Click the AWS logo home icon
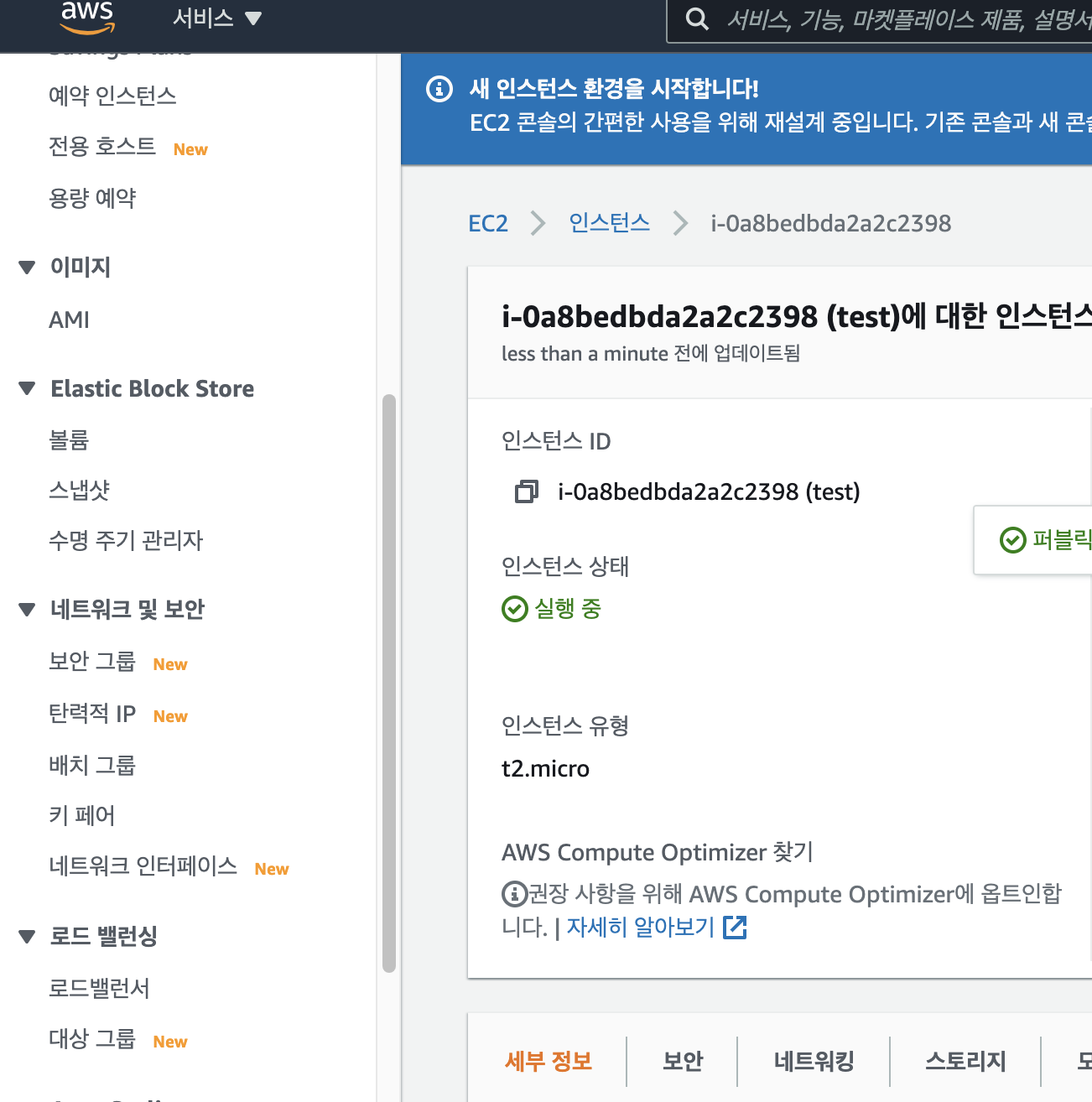Viewport: 1092px width, 1102px height. click(87, 17)
